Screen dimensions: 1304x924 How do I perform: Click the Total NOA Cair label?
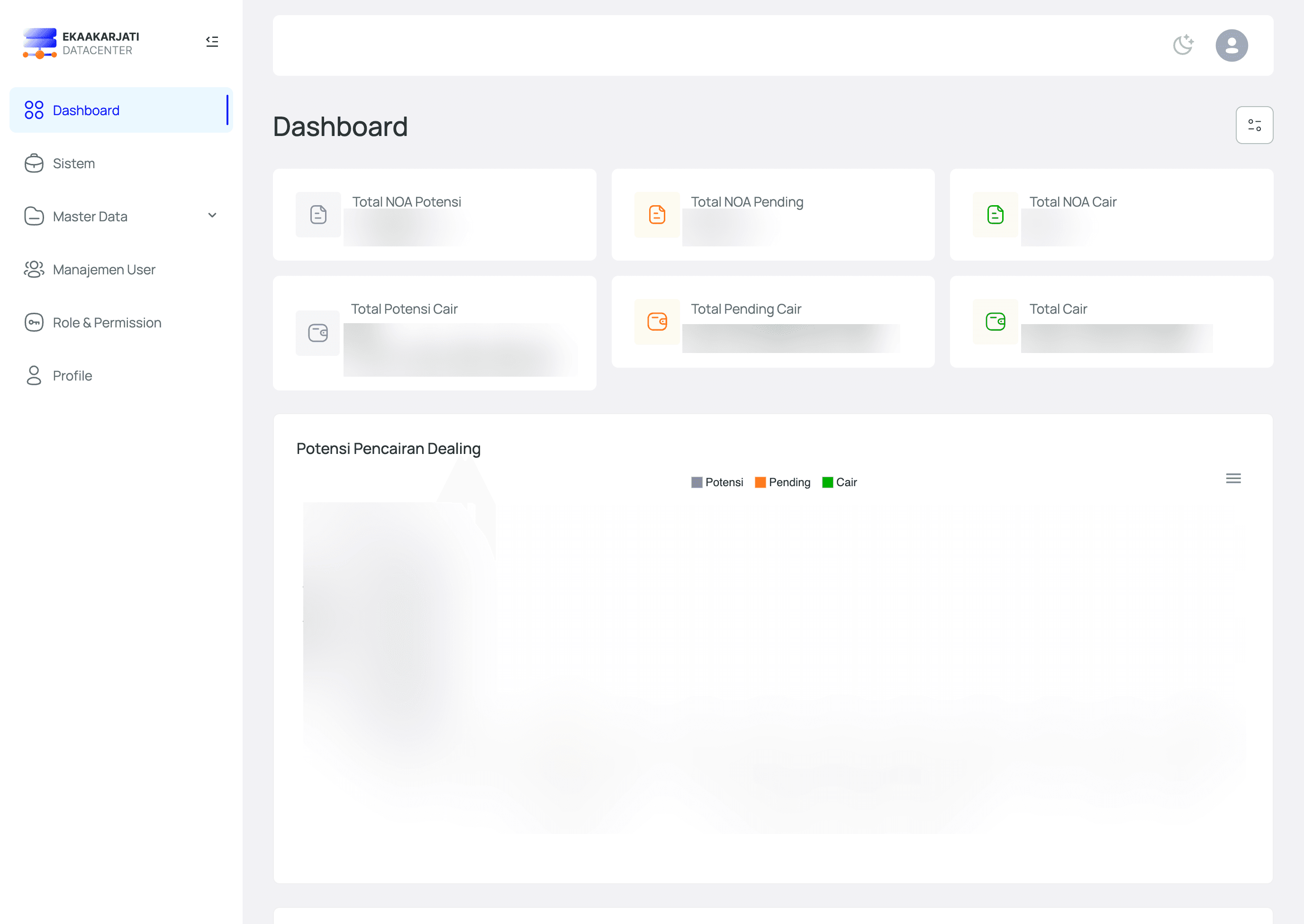point(1073,202)
